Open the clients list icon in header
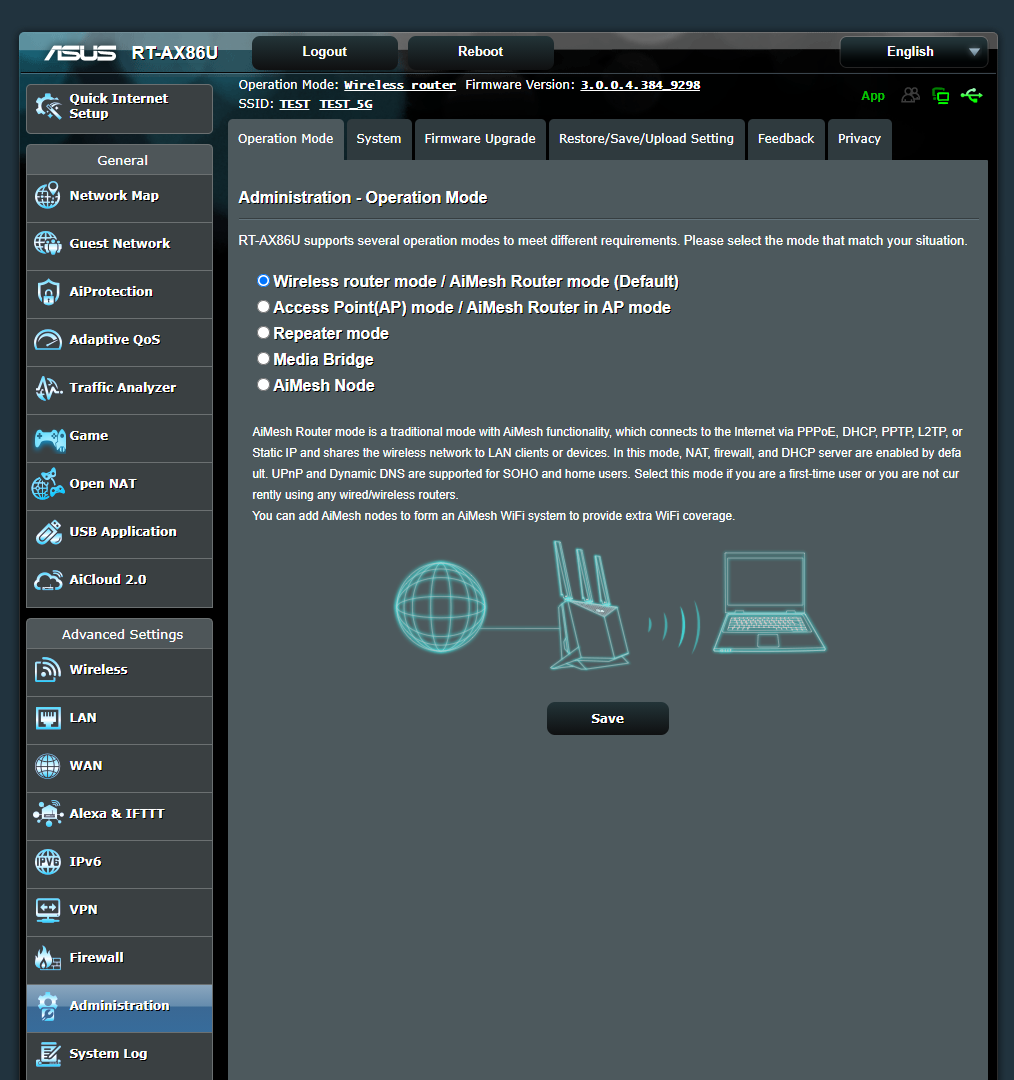The width and height of the screenshot is (1014, 1080). click(911, 95)
